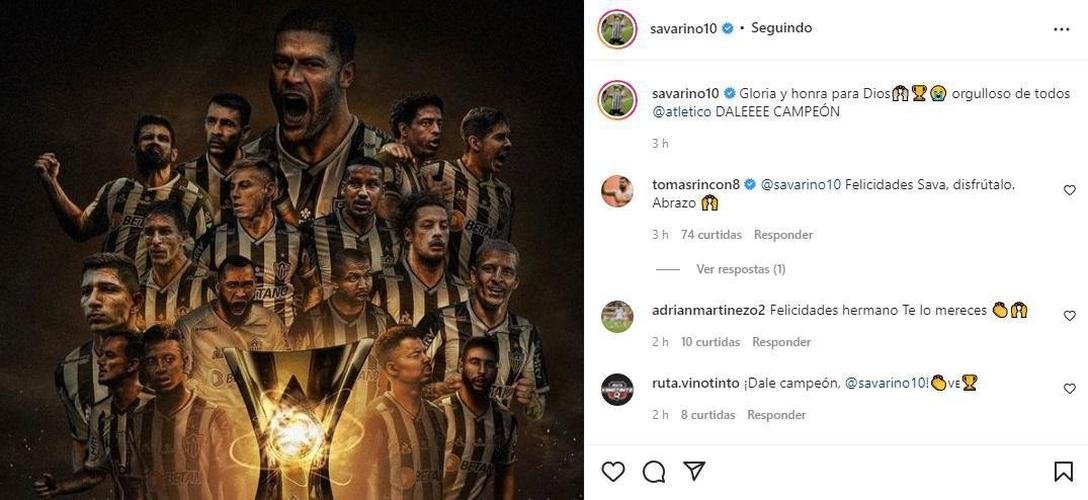
Task: Open ruta.vinotinto's profile avatar
Action: [617, 389]
